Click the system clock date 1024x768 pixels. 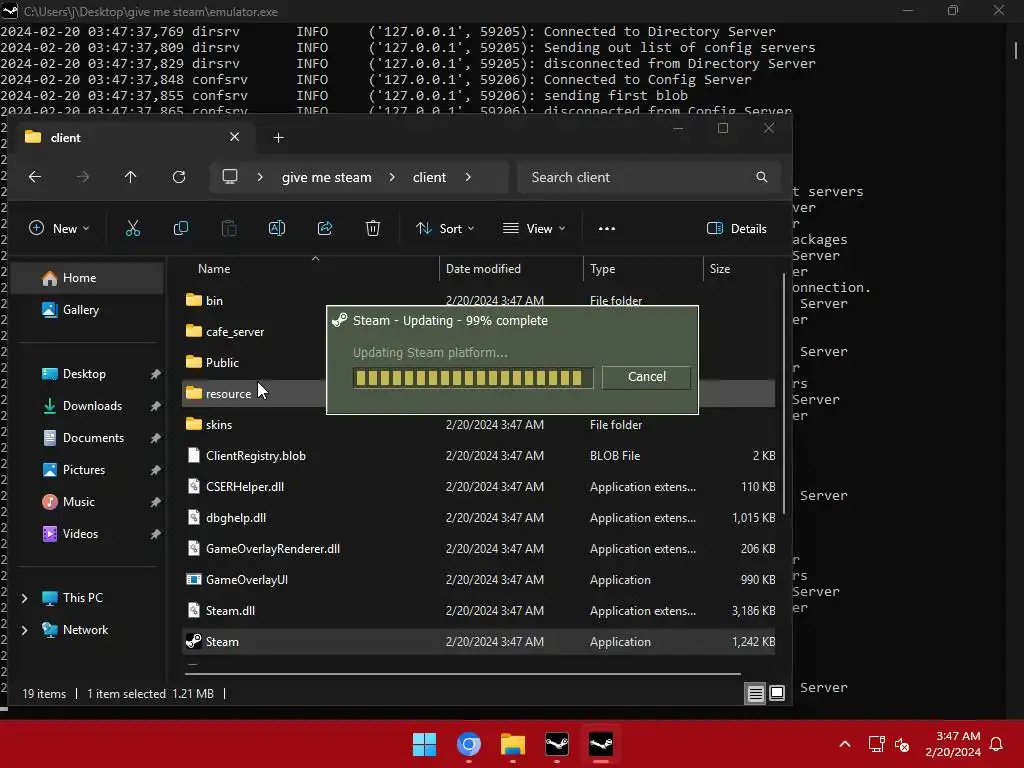click(x=953, y=752)
